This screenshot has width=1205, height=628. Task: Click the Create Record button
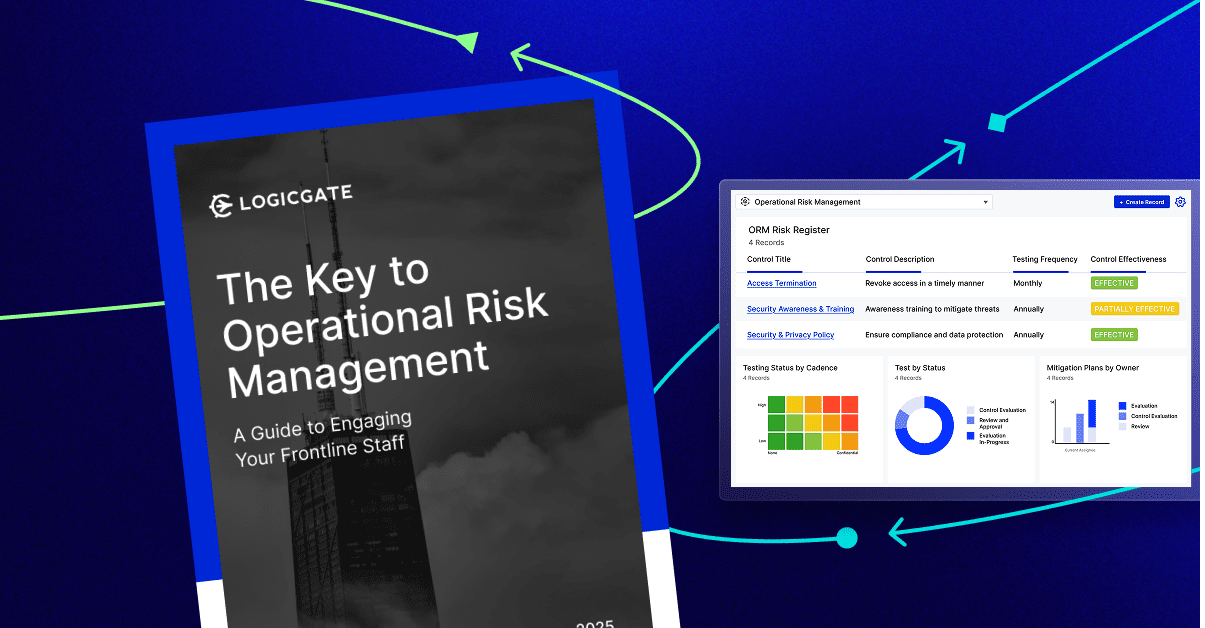click(1141, 201)
